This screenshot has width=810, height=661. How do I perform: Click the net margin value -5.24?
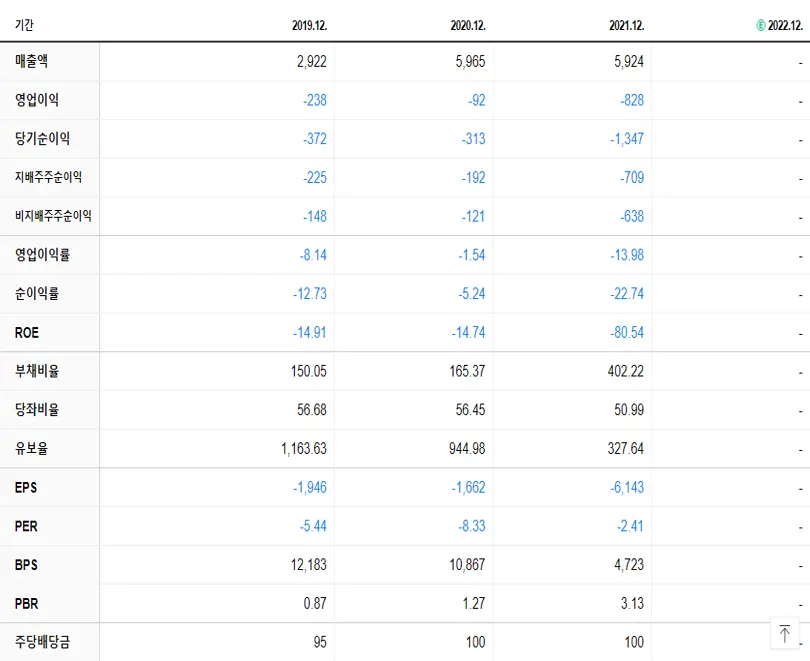[472, 294]
